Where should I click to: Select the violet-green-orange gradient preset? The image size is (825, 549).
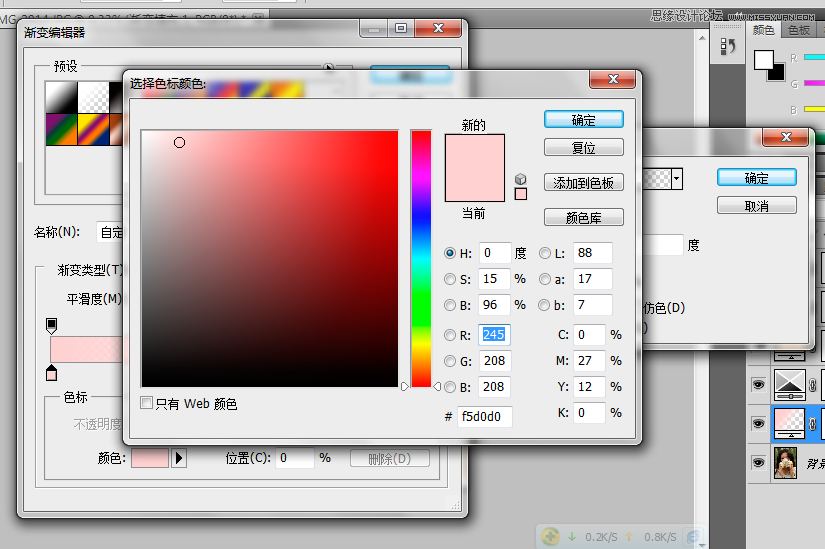click(62, 129)
